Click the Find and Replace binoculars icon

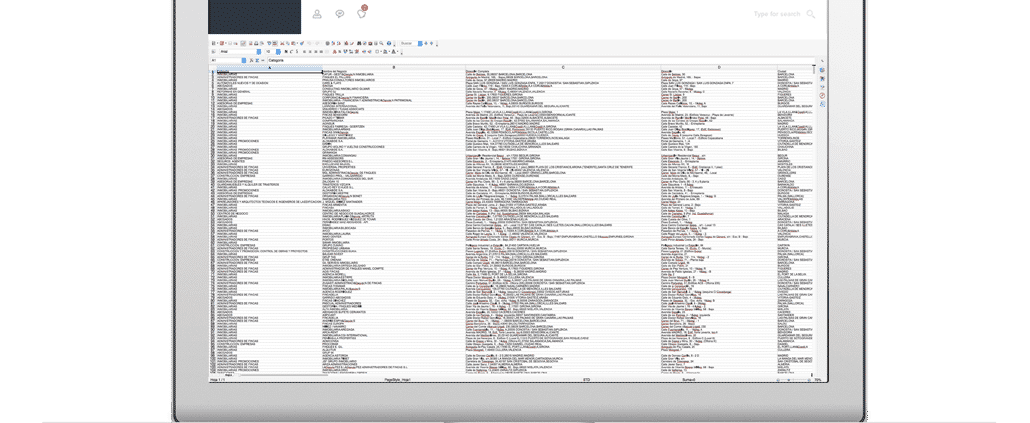[359, 43]
